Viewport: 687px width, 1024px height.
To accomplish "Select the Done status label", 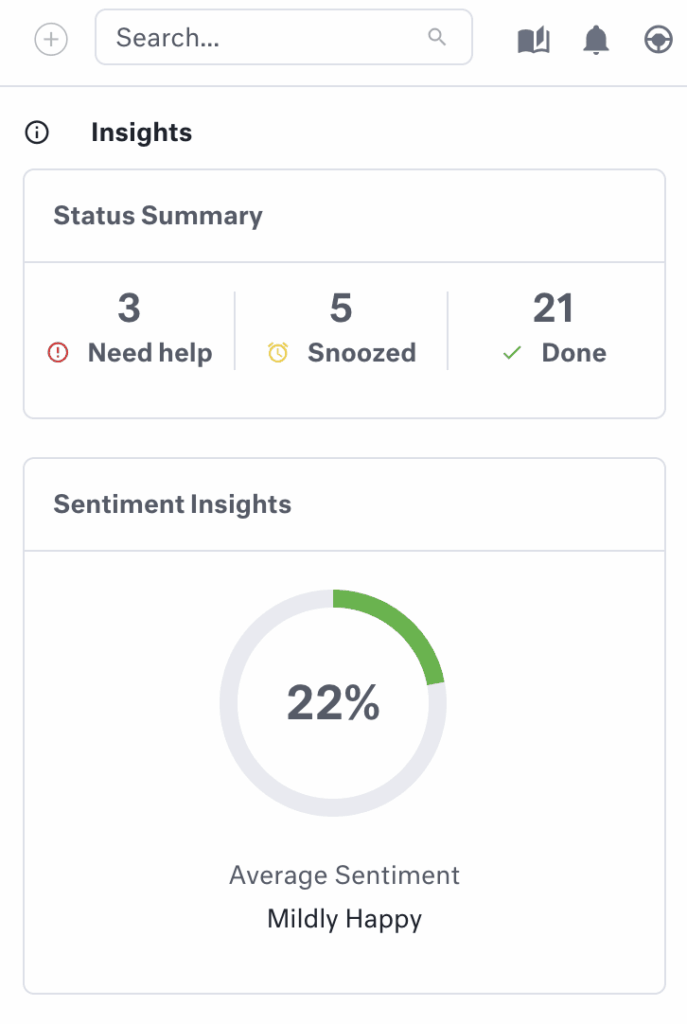I will [x=574, y=353].
